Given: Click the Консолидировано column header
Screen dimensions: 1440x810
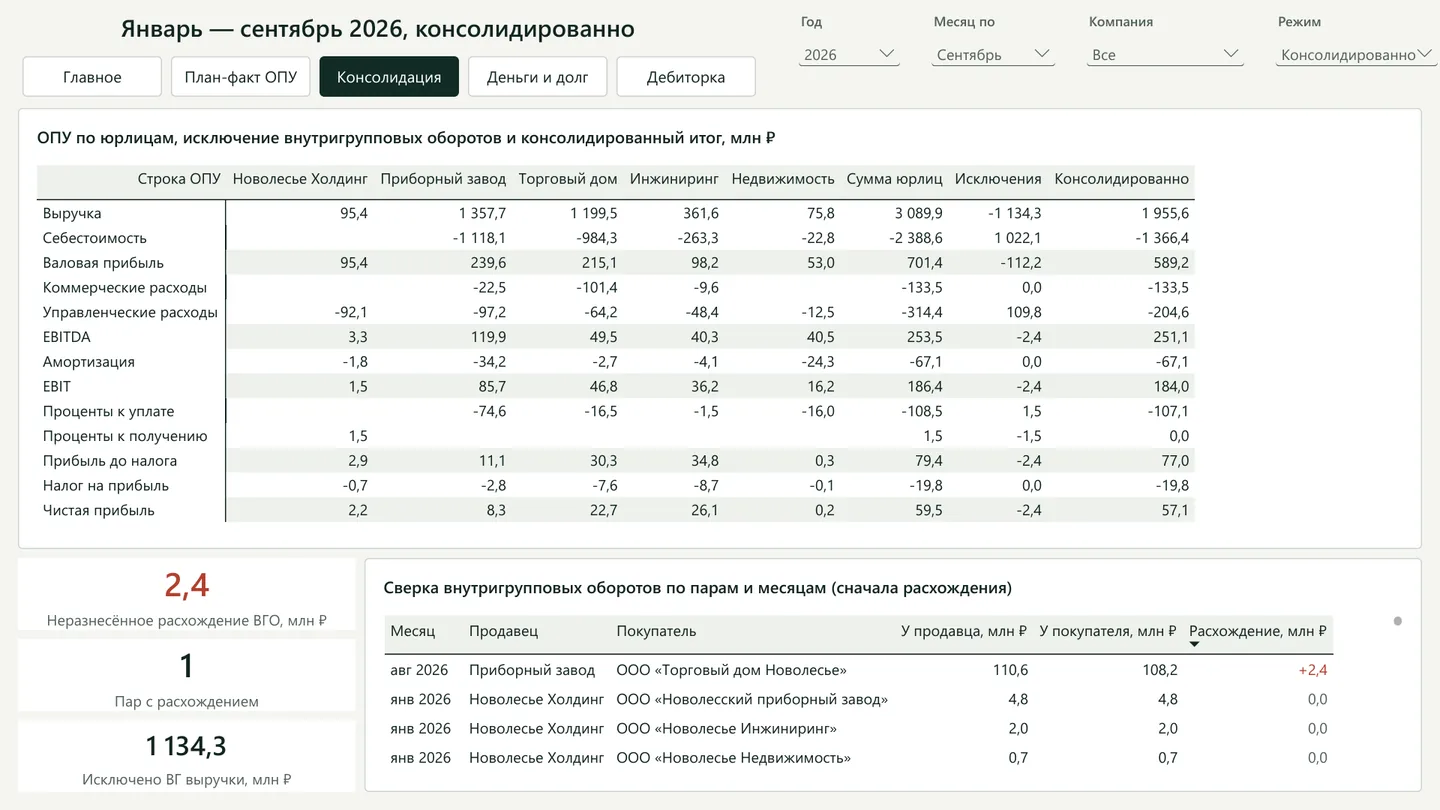Looking at the screenshot, I should (1121, 179).
